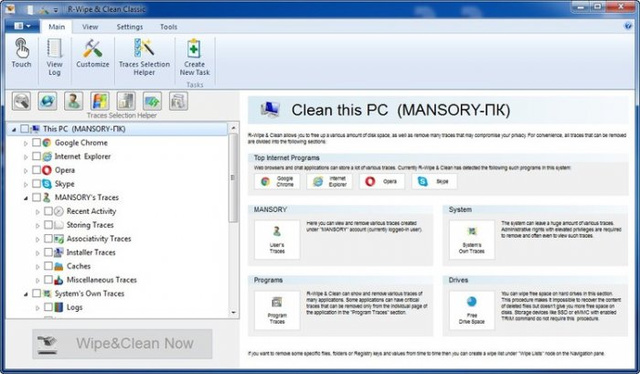Click the user traces helper icon
Screen dimensions: 640x374
[x=74, y=101]
